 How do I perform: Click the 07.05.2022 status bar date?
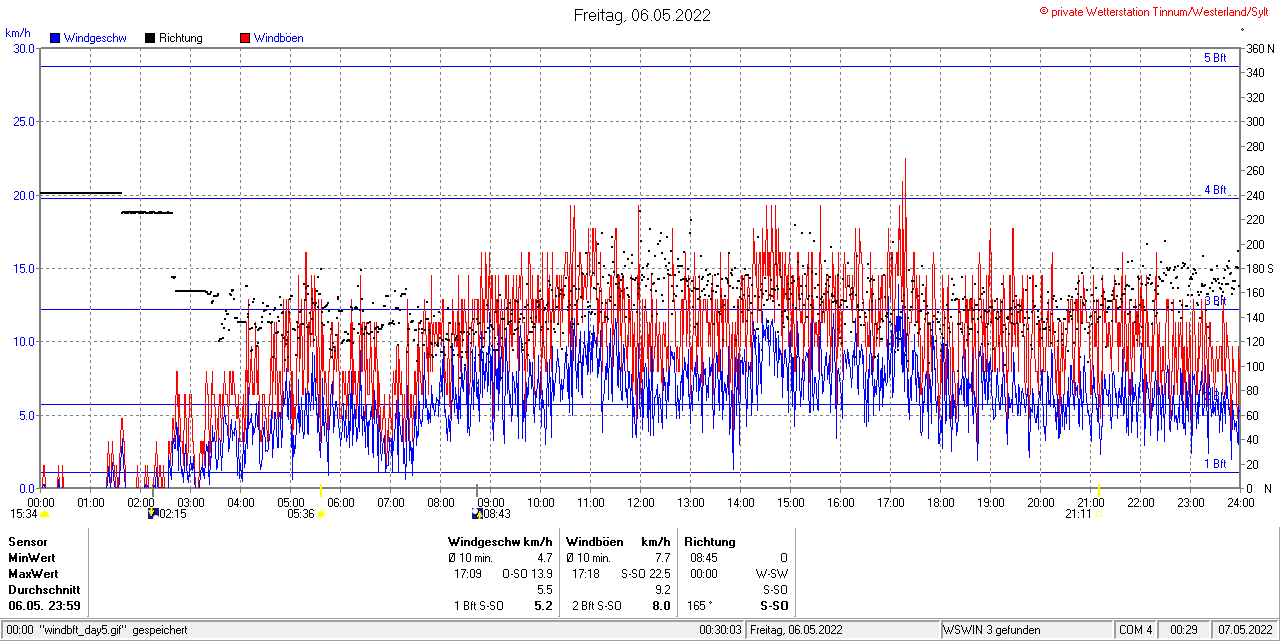(x=1243, y=630)
